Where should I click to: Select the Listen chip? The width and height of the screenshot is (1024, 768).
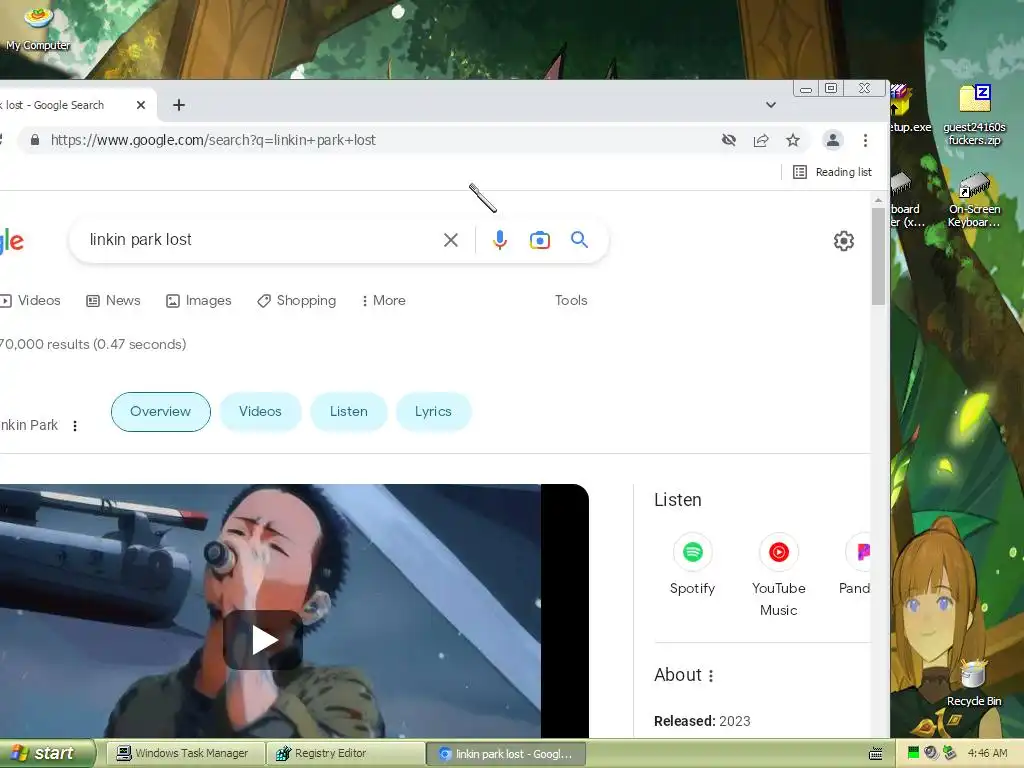[349, 411]
